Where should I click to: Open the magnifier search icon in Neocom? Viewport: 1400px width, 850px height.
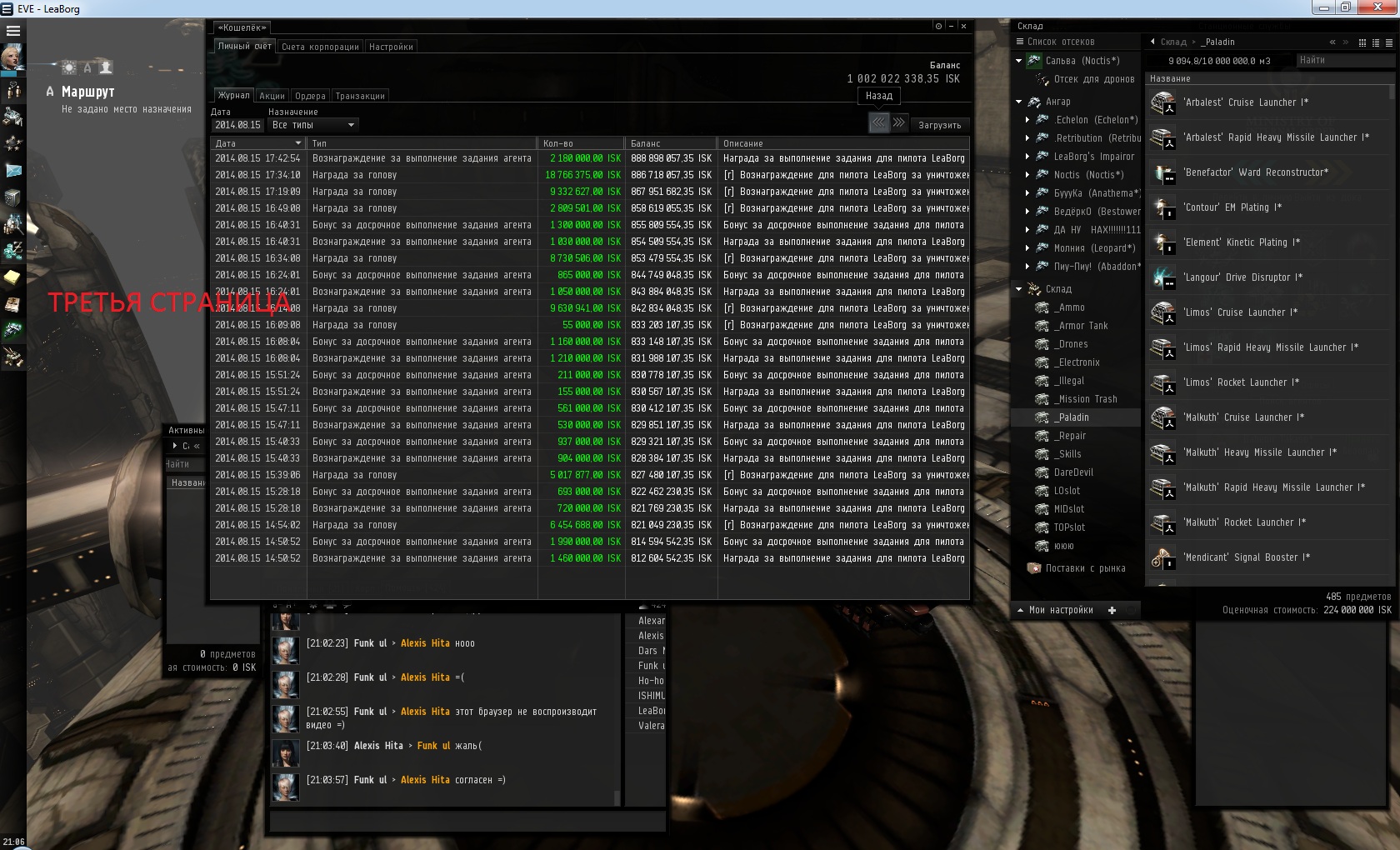(12, 223)
